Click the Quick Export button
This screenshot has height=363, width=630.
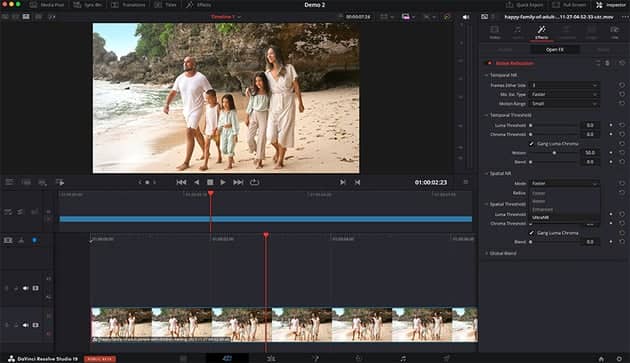click(x=524, y=5)
